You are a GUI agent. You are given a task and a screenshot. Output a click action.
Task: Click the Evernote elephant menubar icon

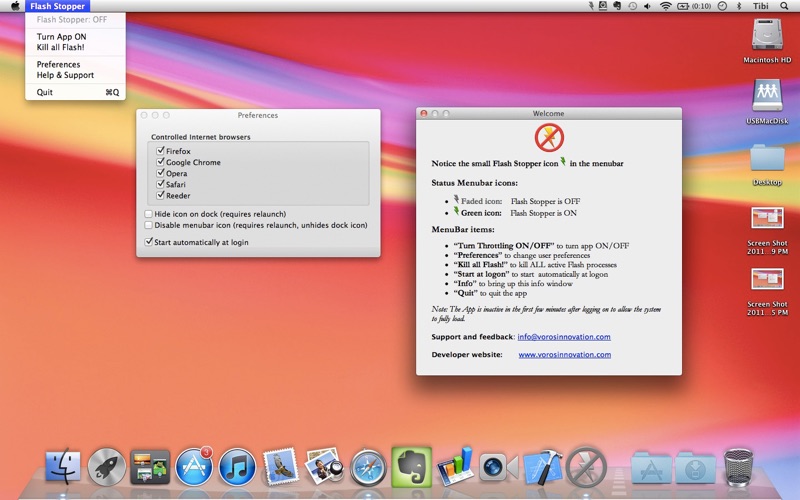[617, 6]
